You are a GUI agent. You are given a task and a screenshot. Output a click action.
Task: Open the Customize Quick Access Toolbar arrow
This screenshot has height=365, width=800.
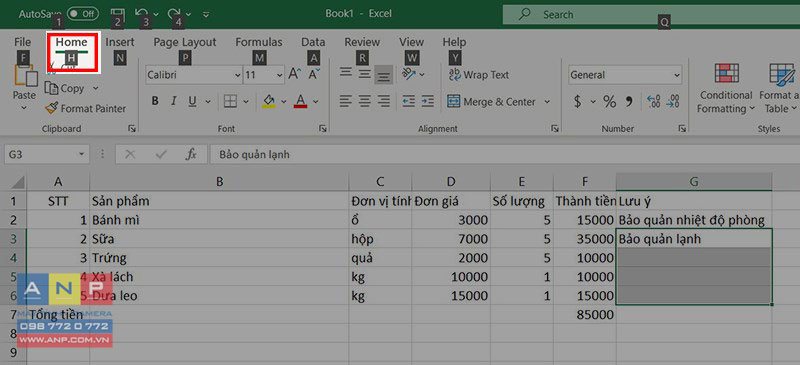click(206, 14)
